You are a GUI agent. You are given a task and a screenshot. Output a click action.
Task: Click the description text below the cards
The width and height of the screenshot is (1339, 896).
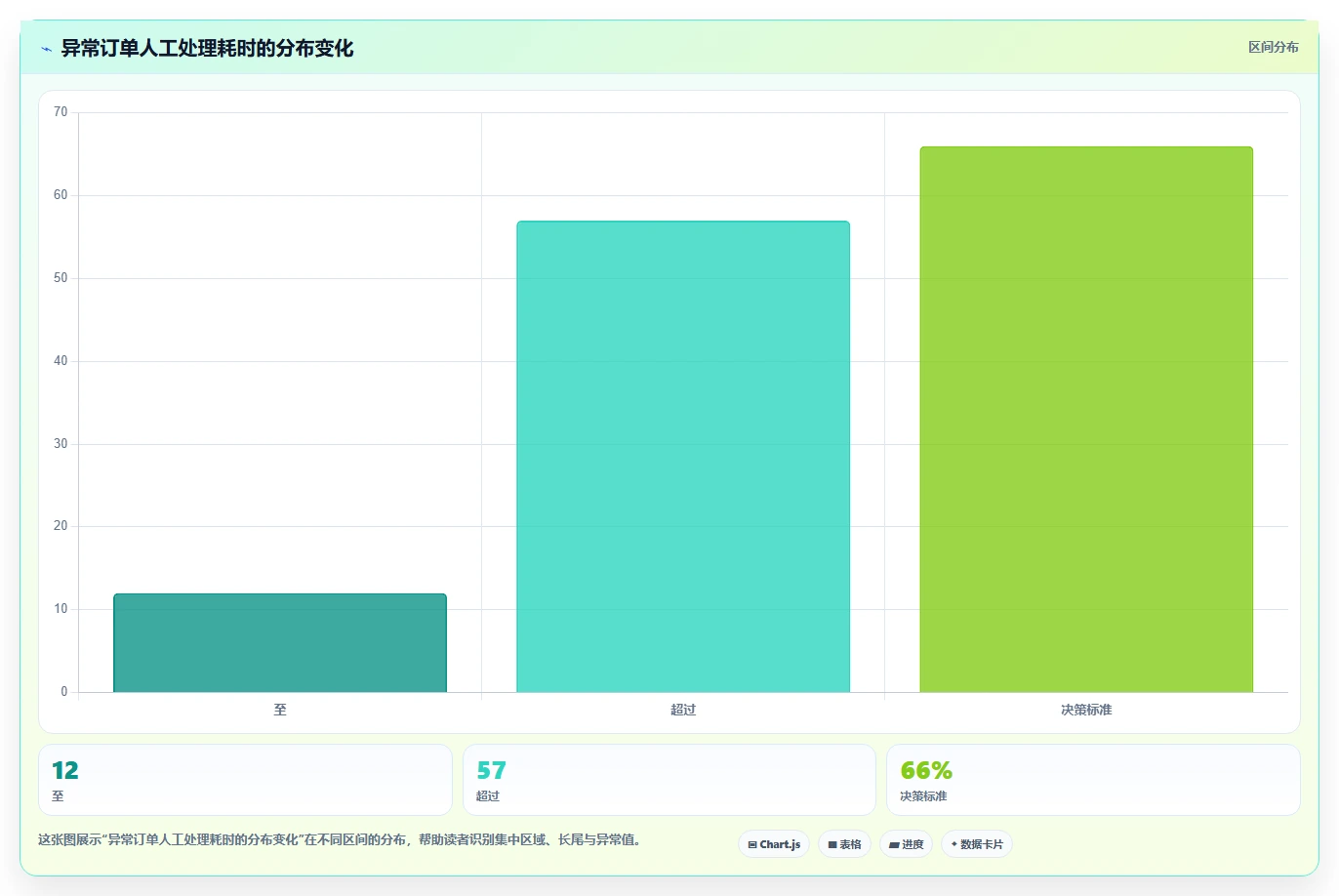[340, 839]
